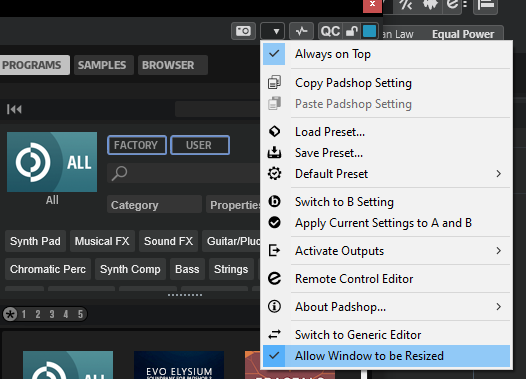Filter by Chromatic Perc category

(48, 269)
